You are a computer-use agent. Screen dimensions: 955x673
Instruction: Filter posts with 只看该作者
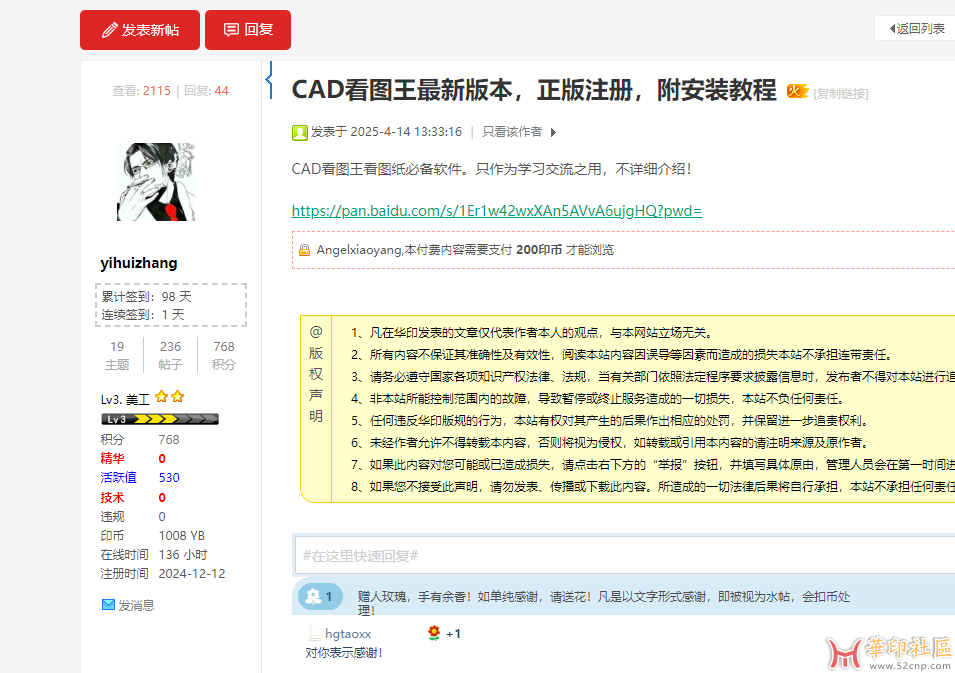[512, 132]
